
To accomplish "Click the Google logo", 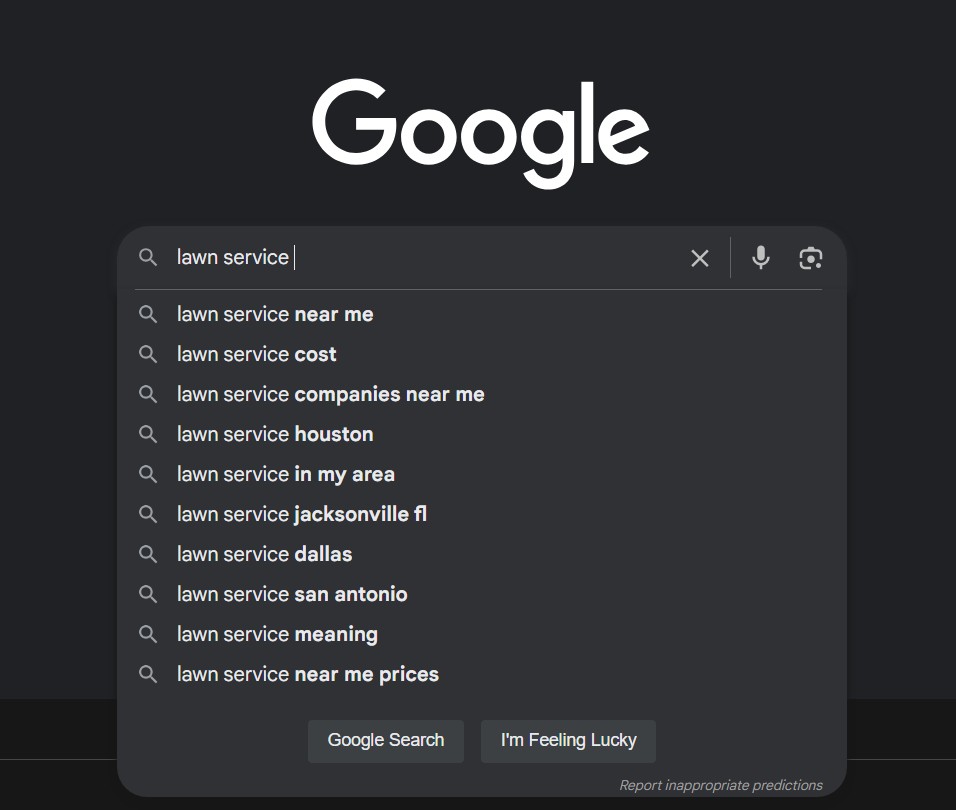I will [x=481, y=132].
